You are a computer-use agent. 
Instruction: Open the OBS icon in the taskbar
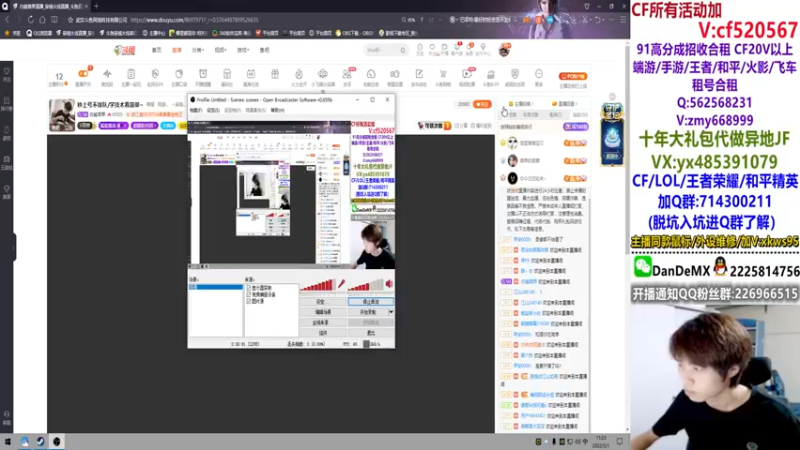point(57,441)
